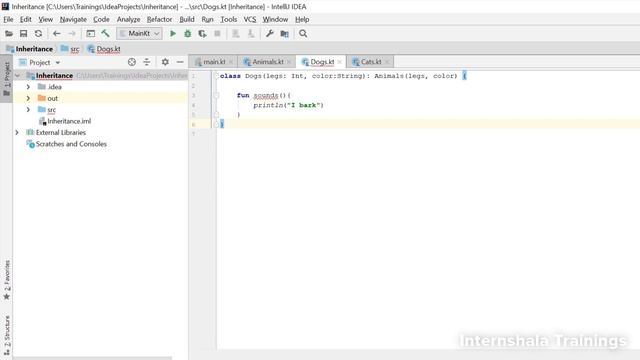Click Scroll from Source target icon
The image size is (640, 360).
point(131,62)
